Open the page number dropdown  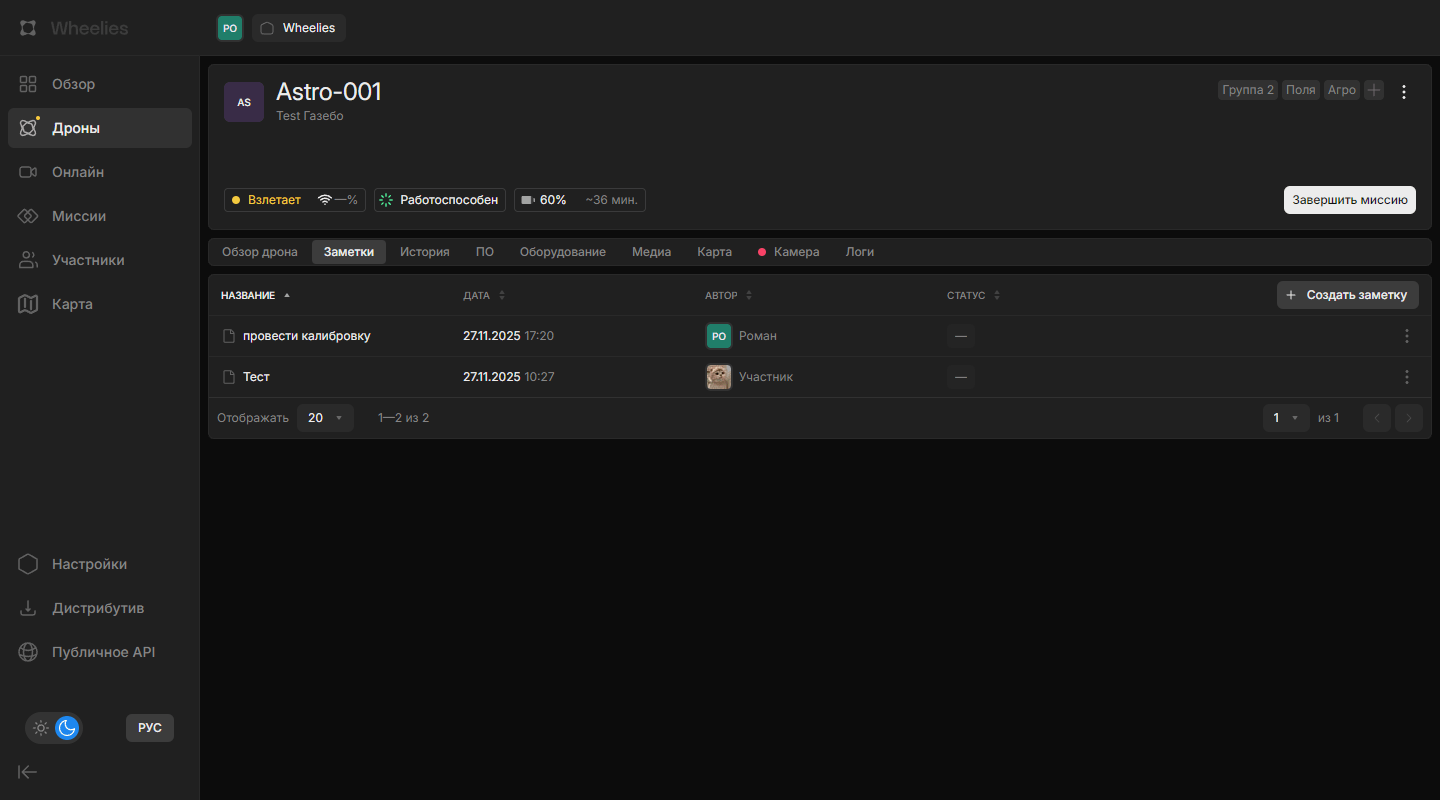tap(1285, 418)
